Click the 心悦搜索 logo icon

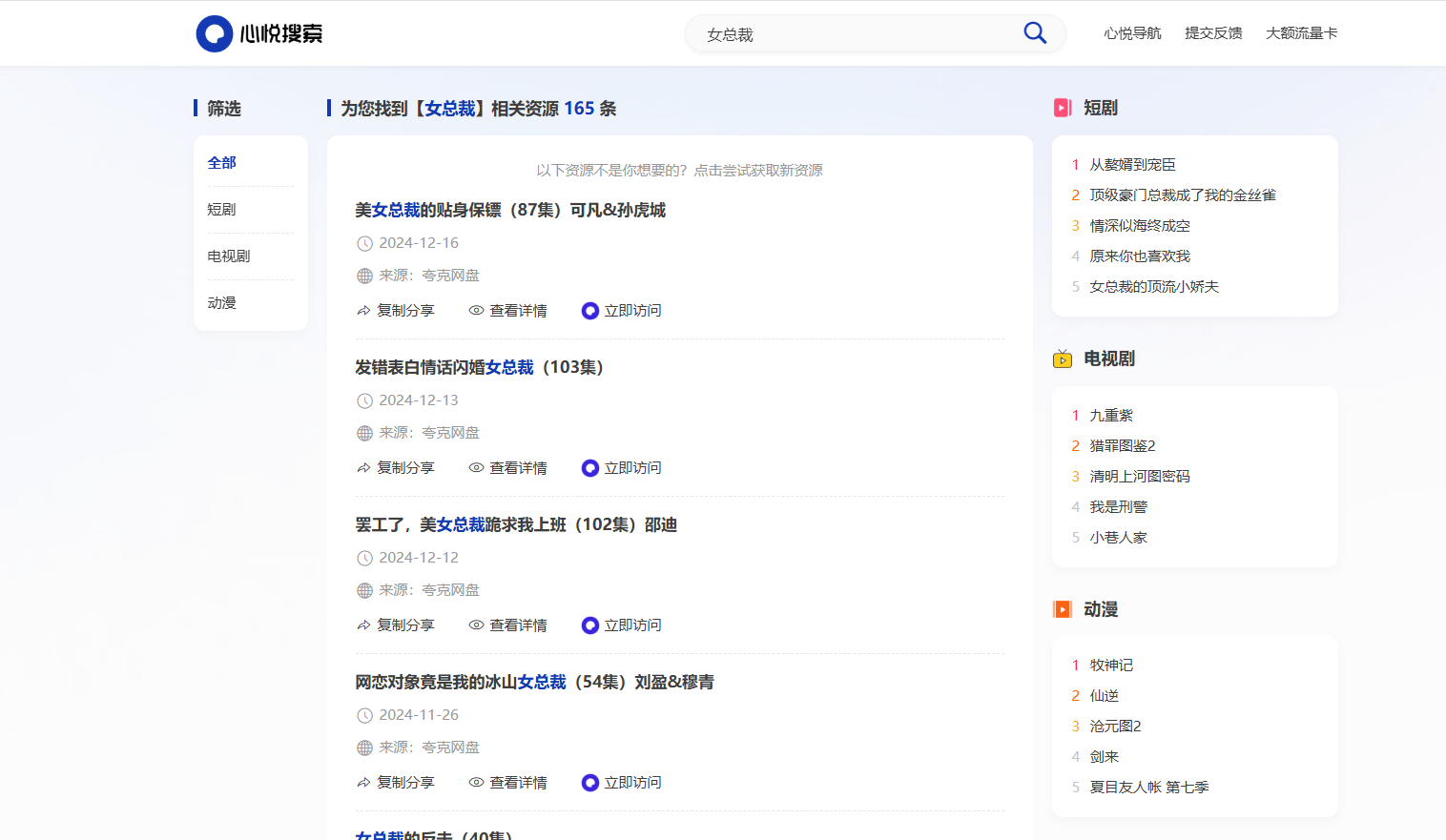coord(215,33)
